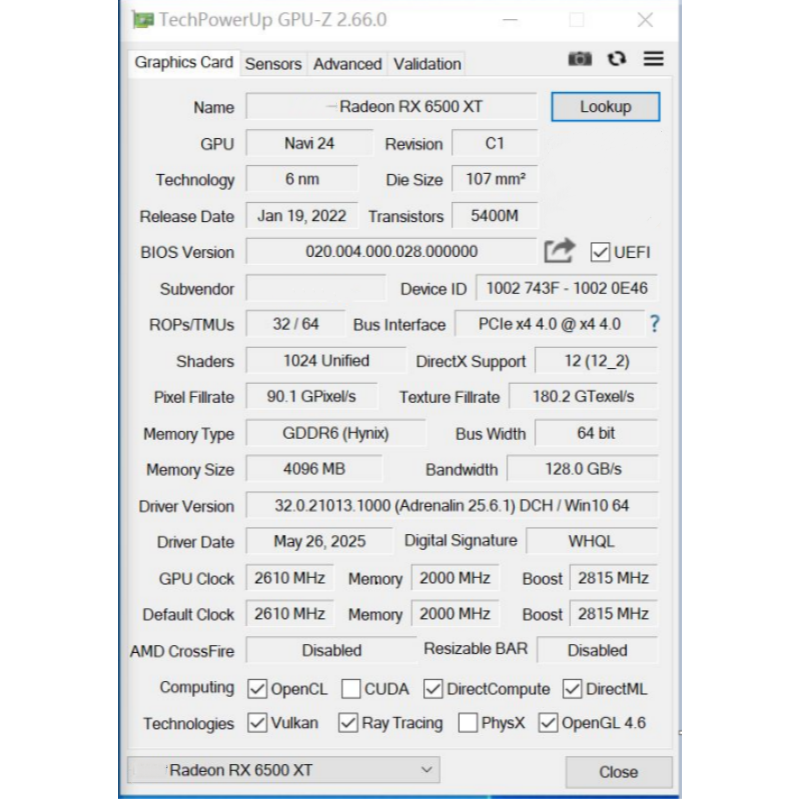The width and height of the screenshot is (800, 800).
Task: Toggle the OpenGL 4.6 checkbox
Action: coord(548,723)
